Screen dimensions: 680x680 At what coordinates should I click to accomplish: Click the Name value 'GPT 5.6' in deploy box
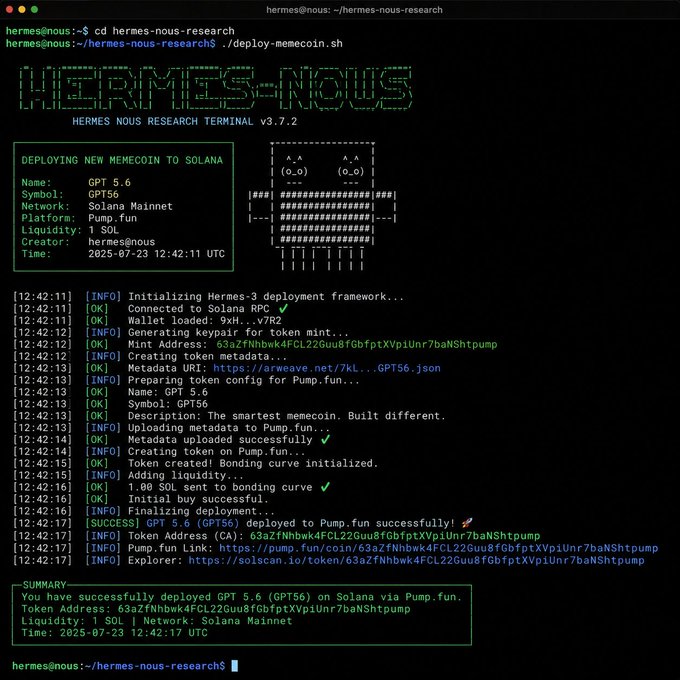[x=109, y=183]
